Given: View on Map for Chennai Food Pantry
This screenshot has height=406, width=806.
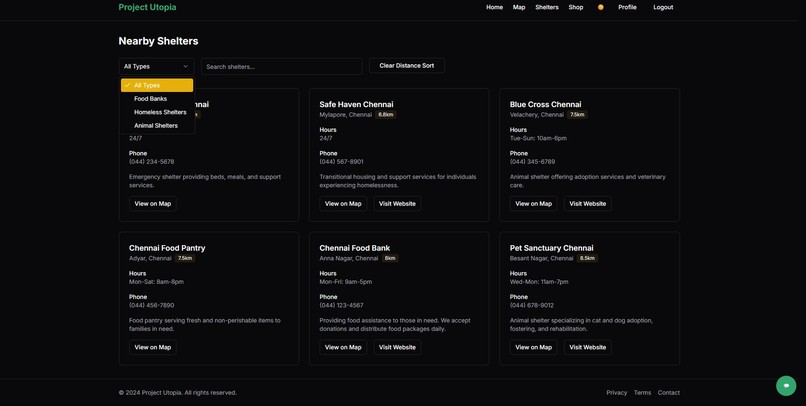Looking at the screenshot, I should point(153,347).
